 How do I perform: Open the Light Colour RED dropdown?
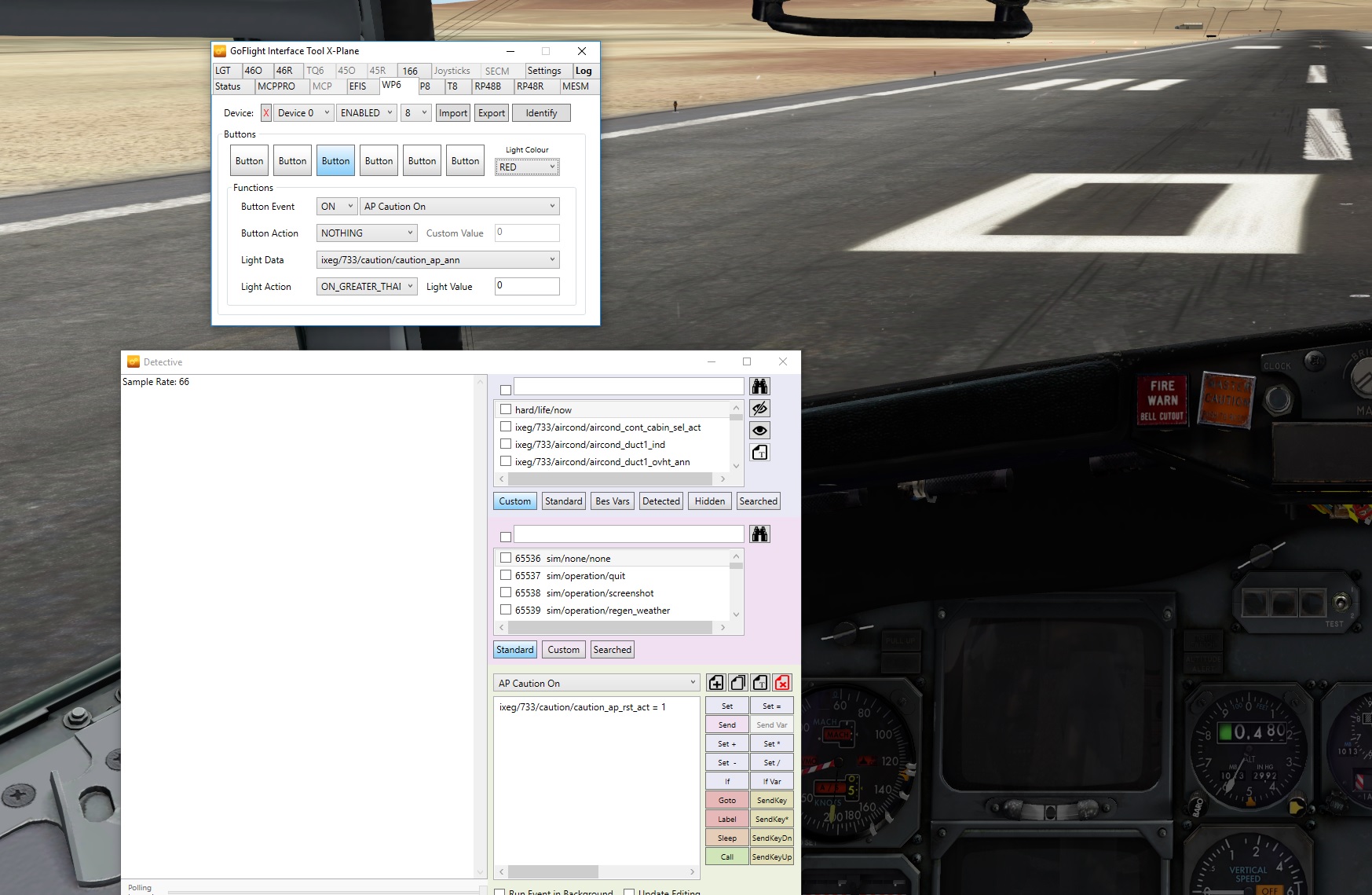[527, 167]
